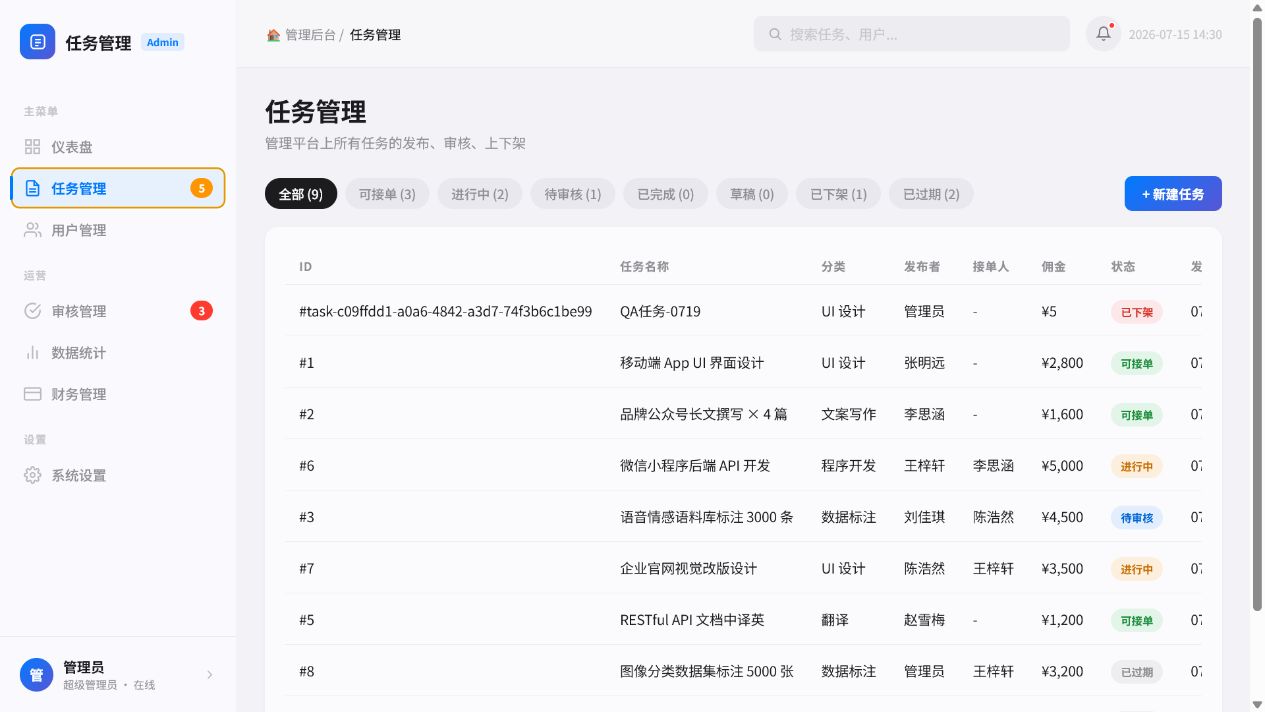The height and width of the screenshot is (712, 1265).
Task: Open 系统设置 in the sidebar
Action: click(x=118, y=476)
